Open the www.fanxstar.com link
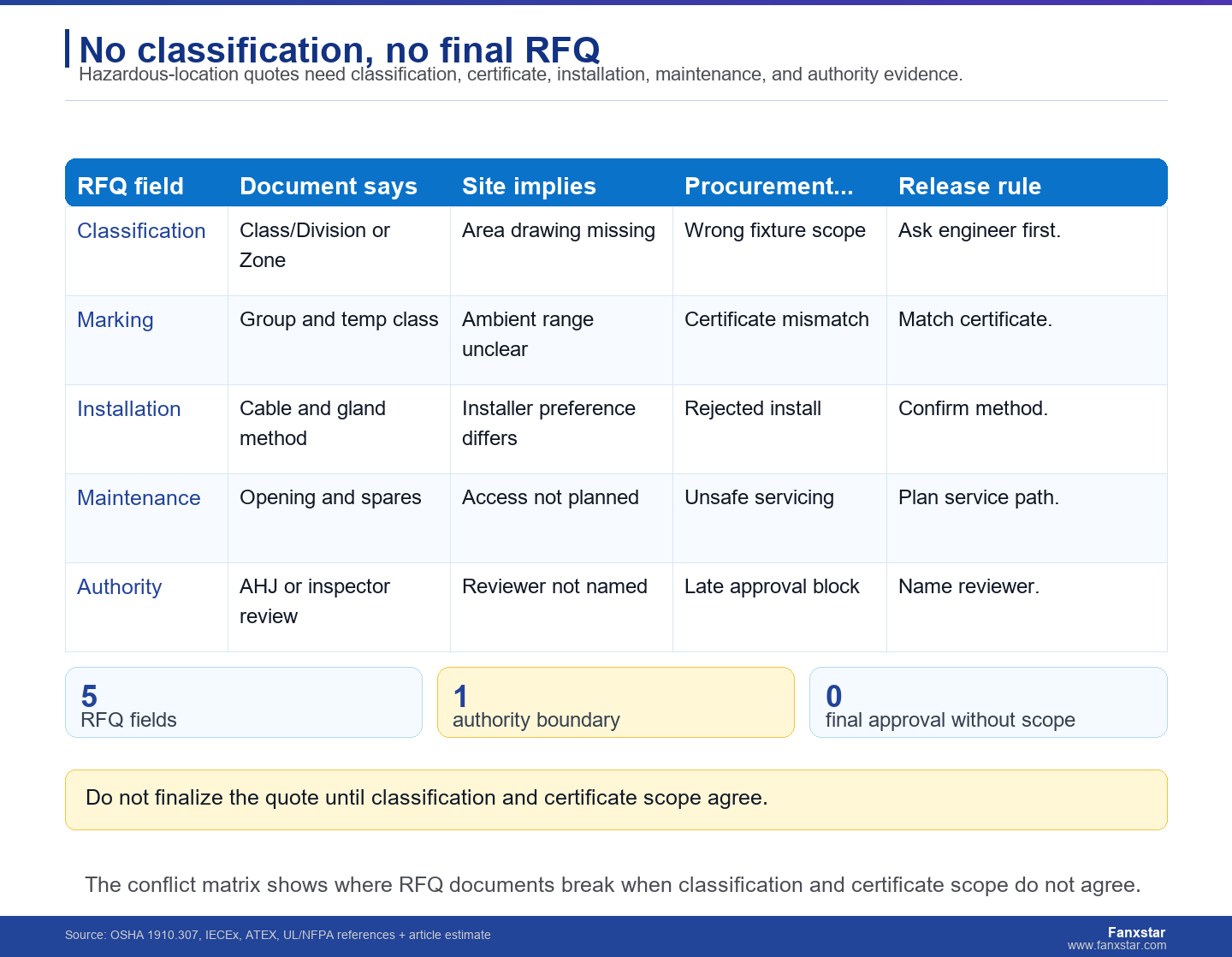The image size is (1232, 957). click(x=1116, y=946)
